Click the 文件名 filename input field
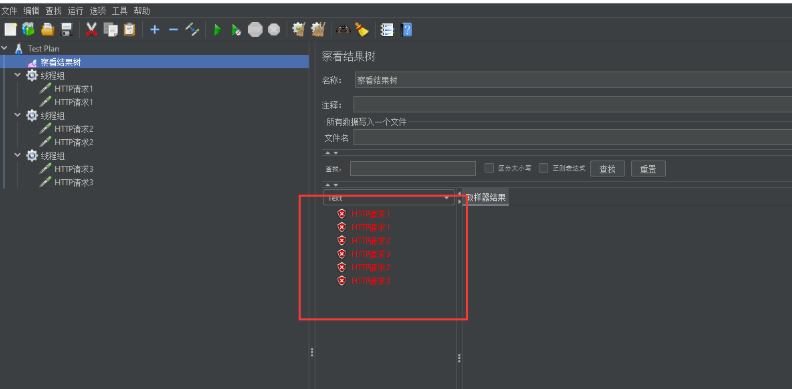Viewport: 792px width, 389px height. (x=572, y=137)
